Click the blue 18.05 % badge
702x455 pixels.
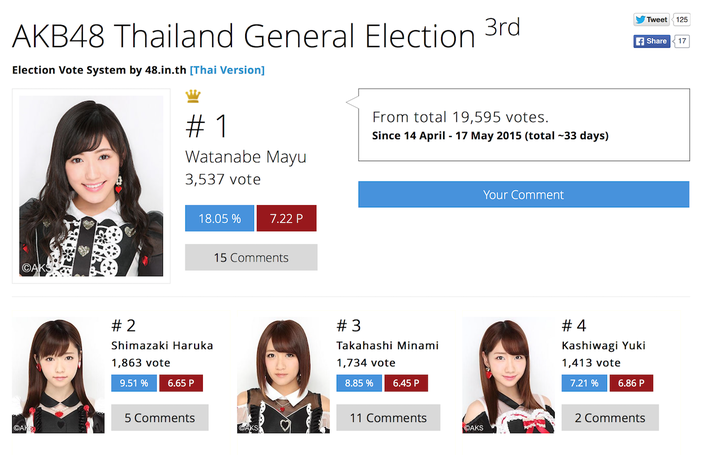tap(218, 219)
